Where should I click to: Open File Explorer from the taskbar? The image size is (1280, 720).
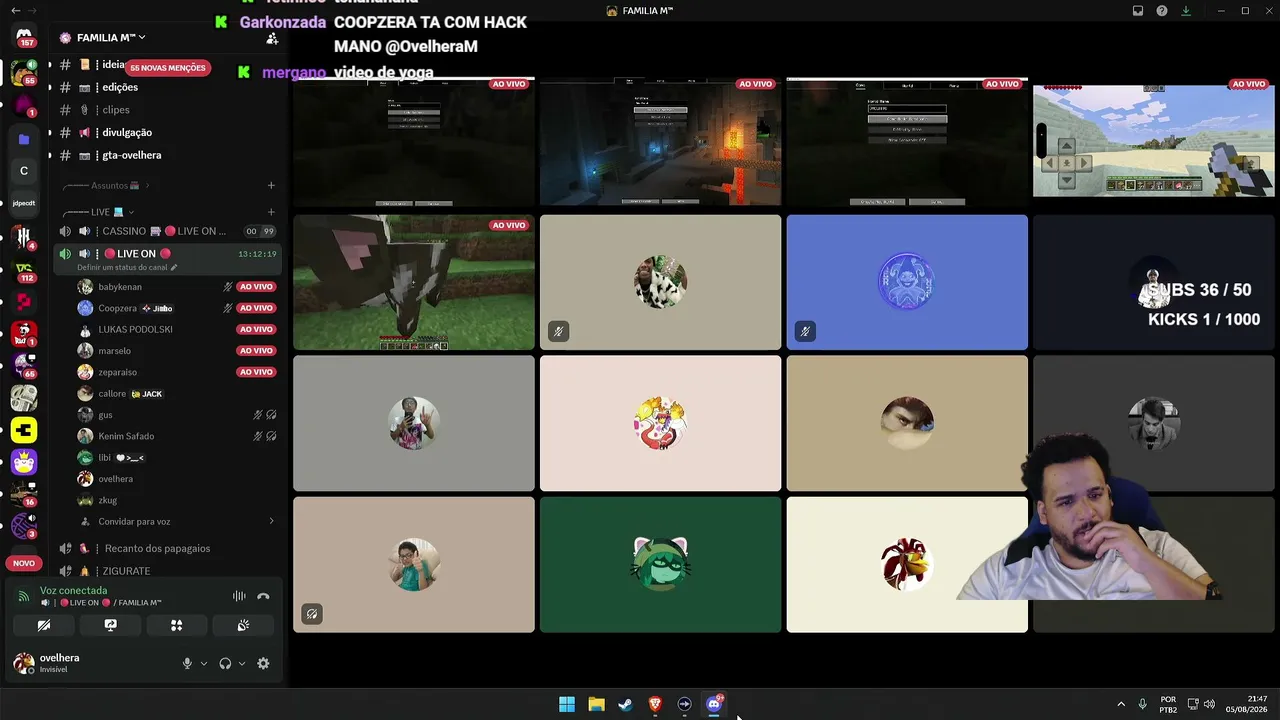click(x=596, y=704)
